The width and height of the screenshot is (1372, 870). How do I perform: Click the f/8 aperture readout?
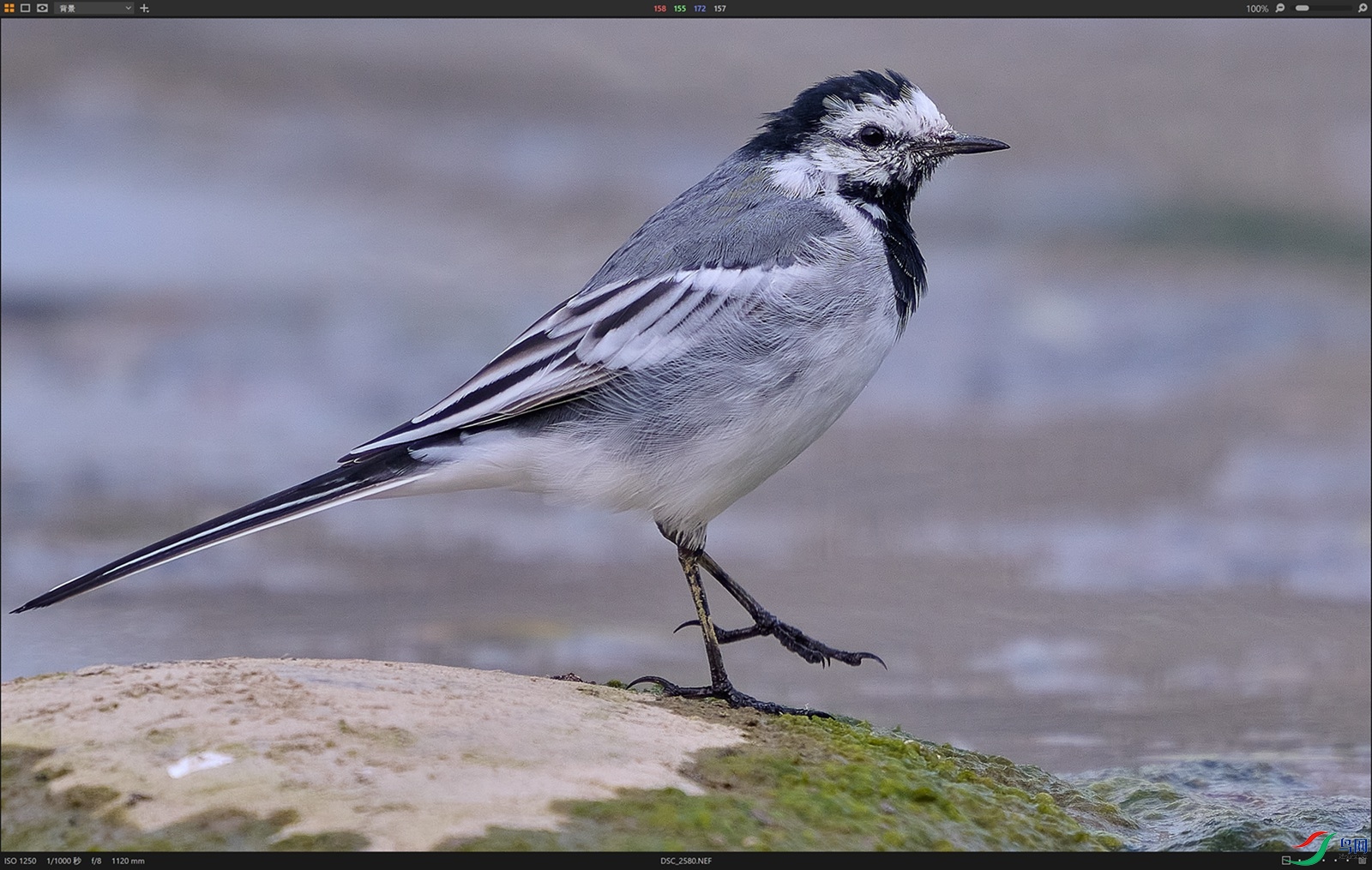coord(96,861)
